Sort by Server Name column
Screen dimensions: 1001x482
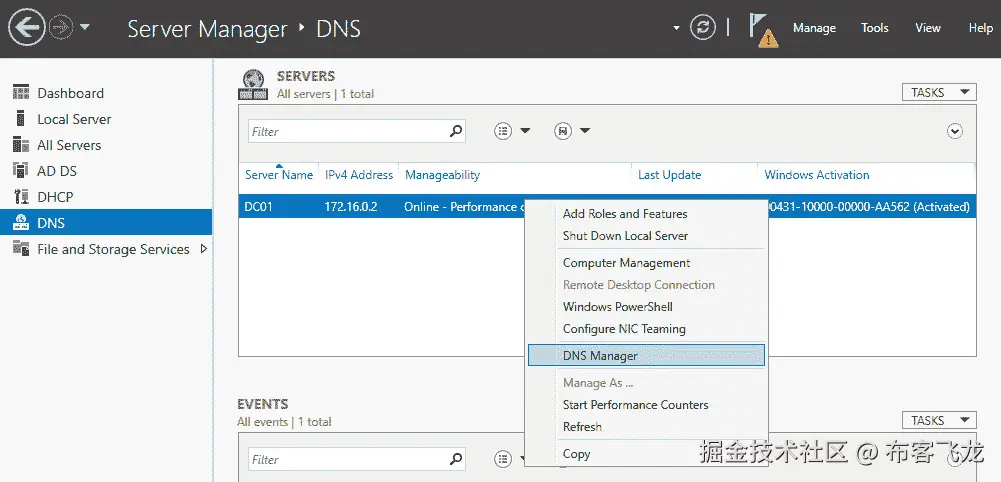279,175
